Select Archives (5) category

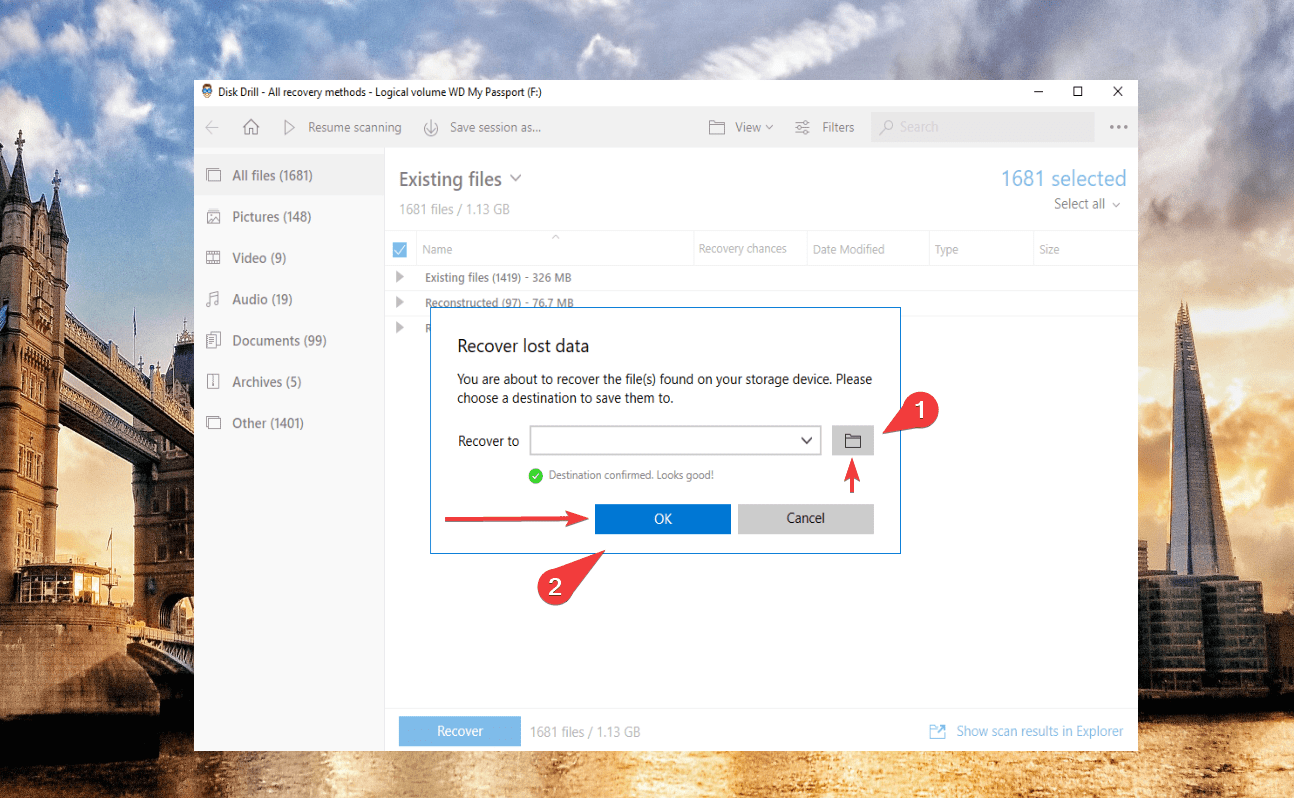tap(289, 382)
